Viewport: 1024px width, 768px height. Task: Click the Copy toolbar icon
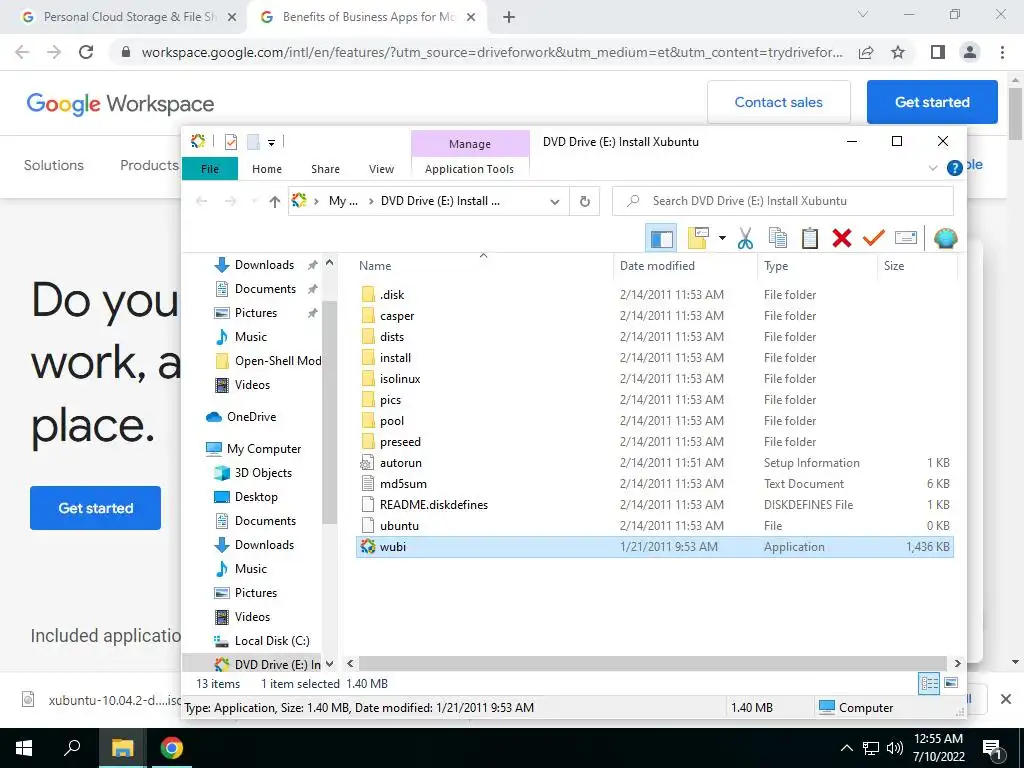tap(777, 238)
